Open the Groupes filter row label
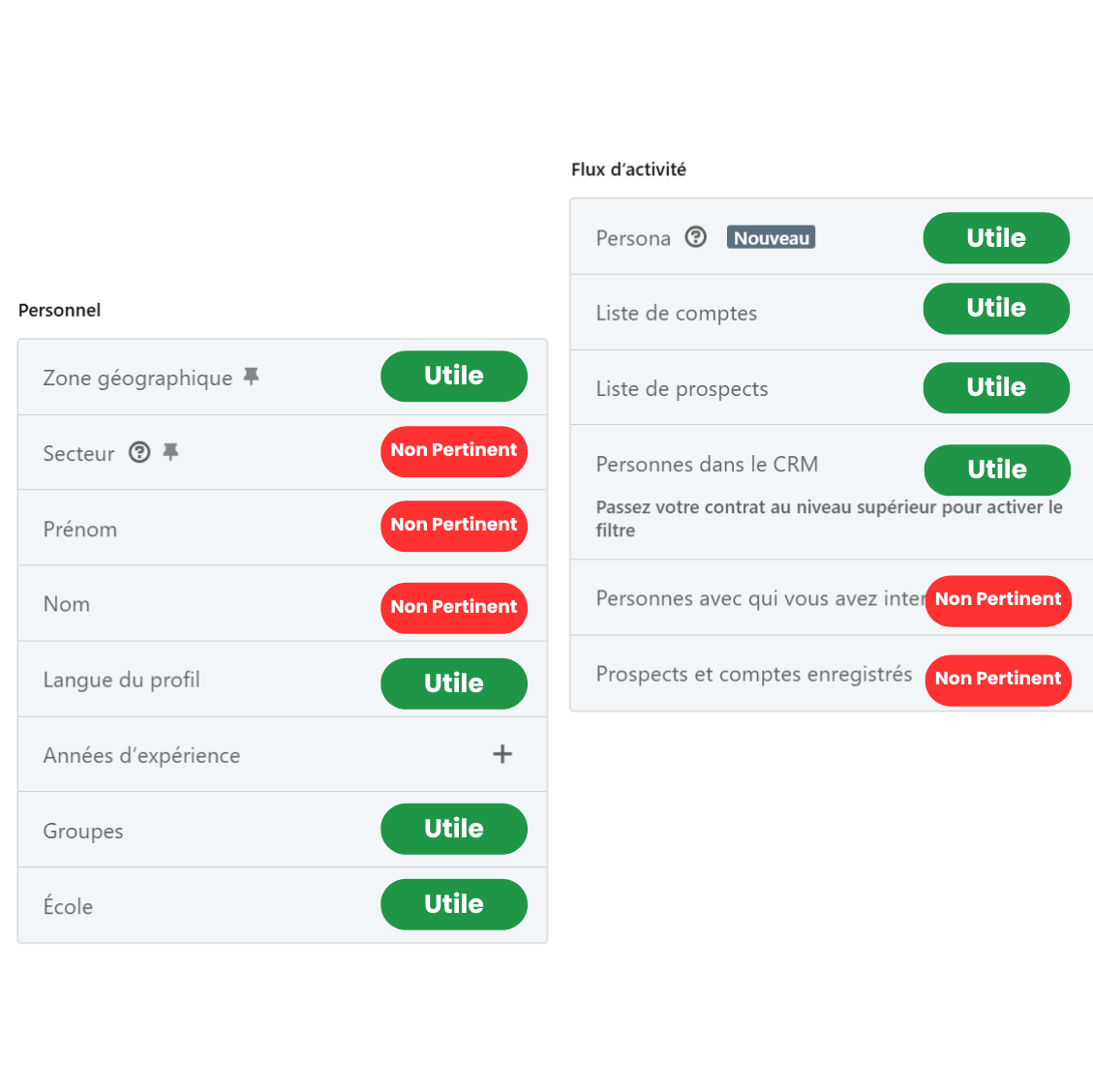Viewport: 1093px width, 1092px height. click(x=83, y=831)
